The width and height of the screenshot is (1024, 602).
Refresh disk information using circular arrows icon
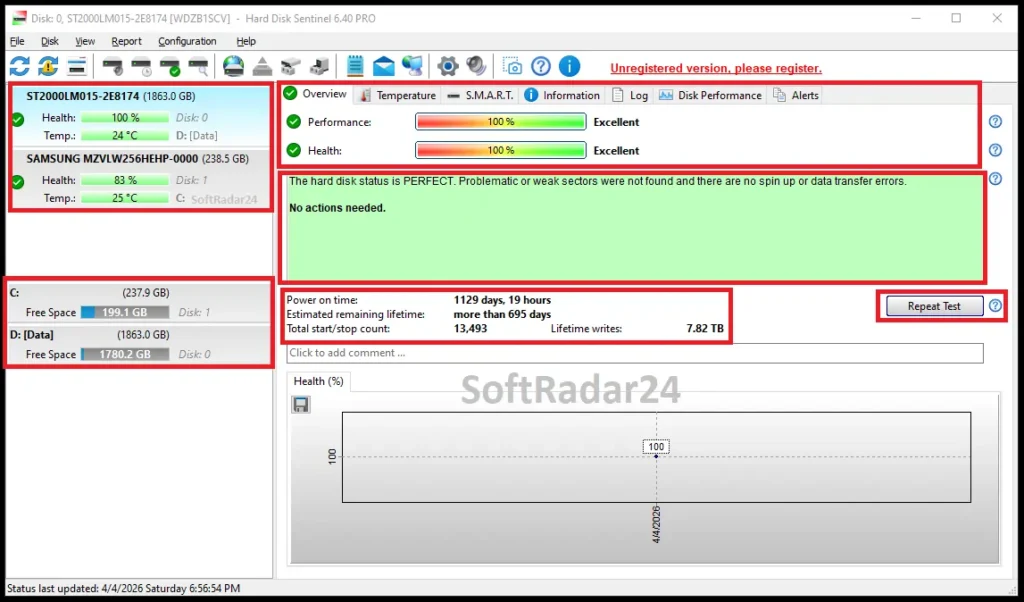pos(17,65)
